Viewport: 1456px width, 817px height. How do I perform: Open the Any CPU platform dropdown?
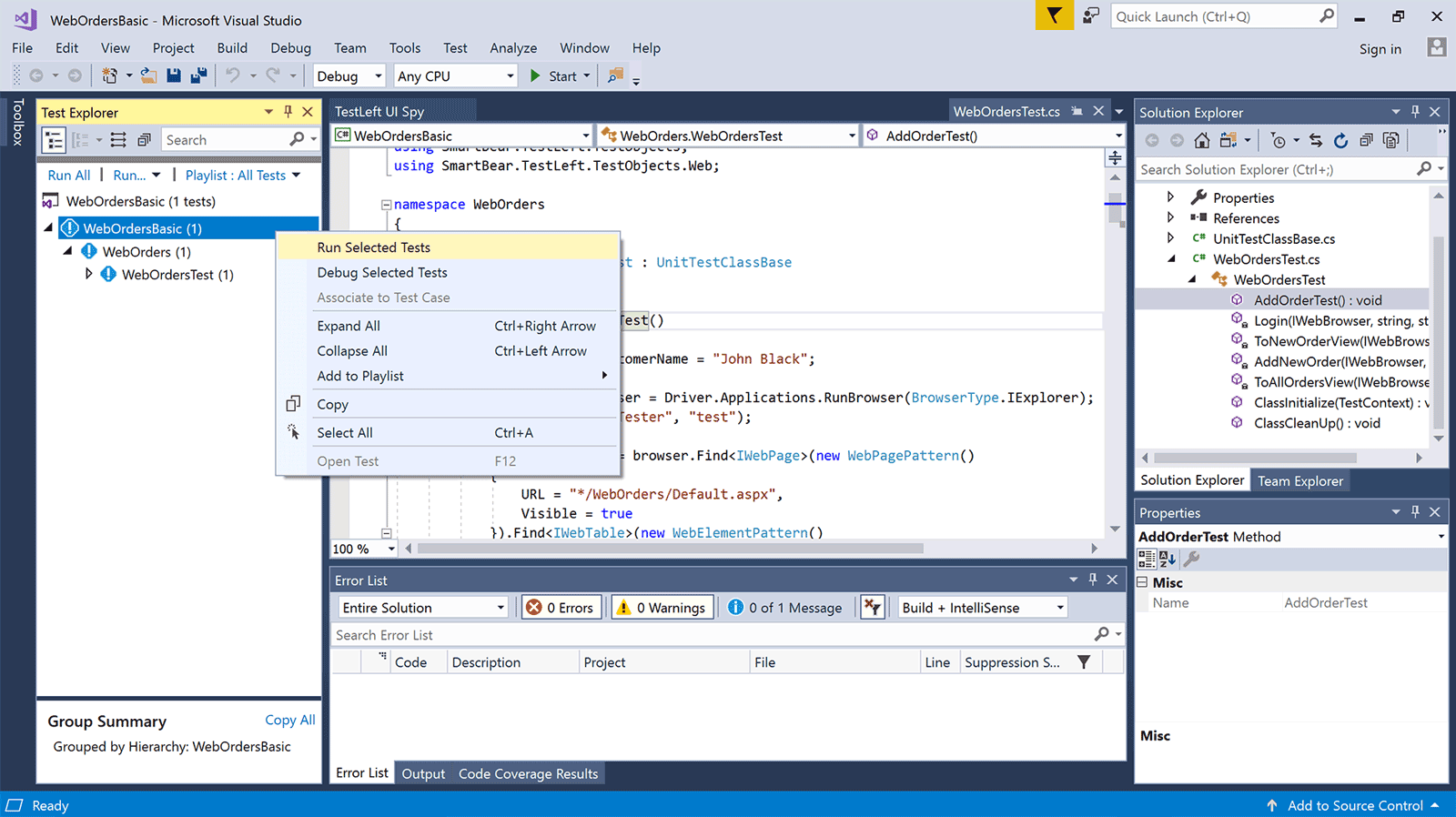(x=455, y=76)
